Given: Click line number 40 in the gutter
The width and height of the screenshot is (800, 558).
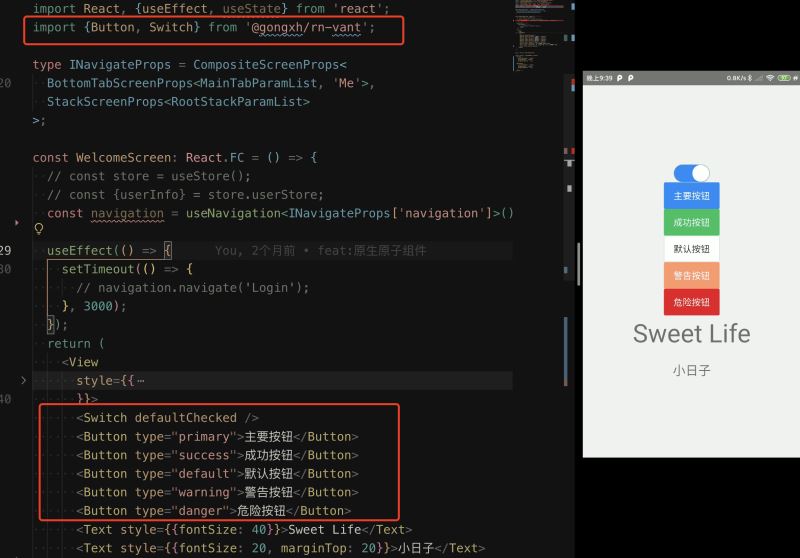Looking at the screenshot, I should point(6,399).
